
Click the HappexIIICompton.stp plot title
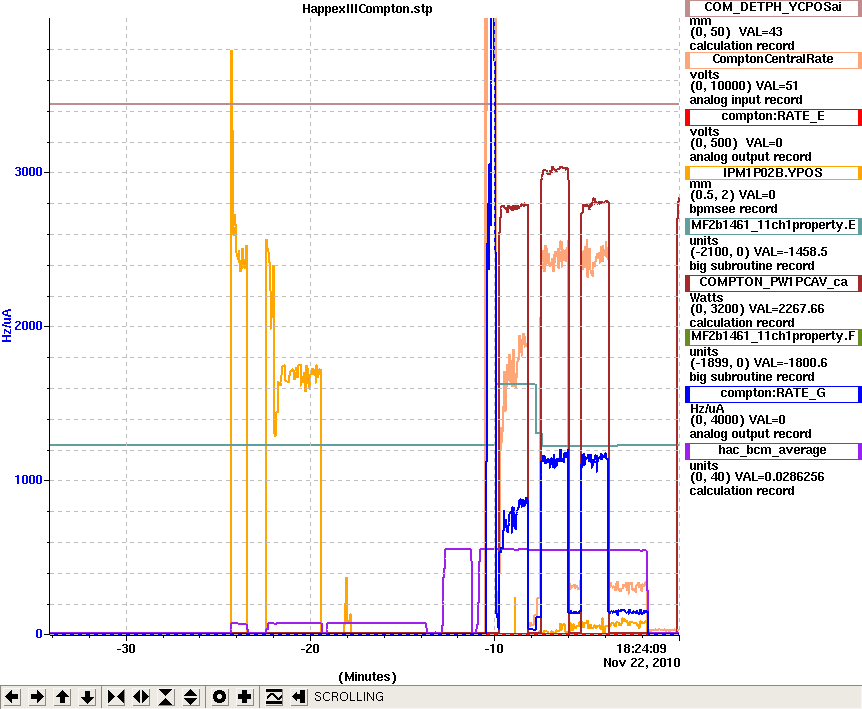367,9
